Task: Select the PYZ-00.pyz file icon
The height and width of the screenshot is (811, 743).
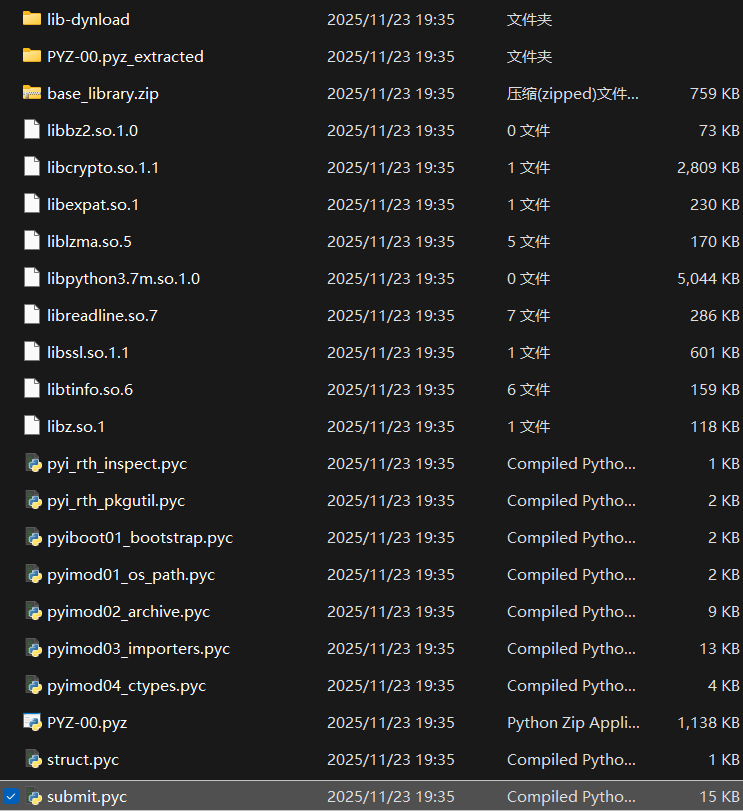Action: (32, 722)
